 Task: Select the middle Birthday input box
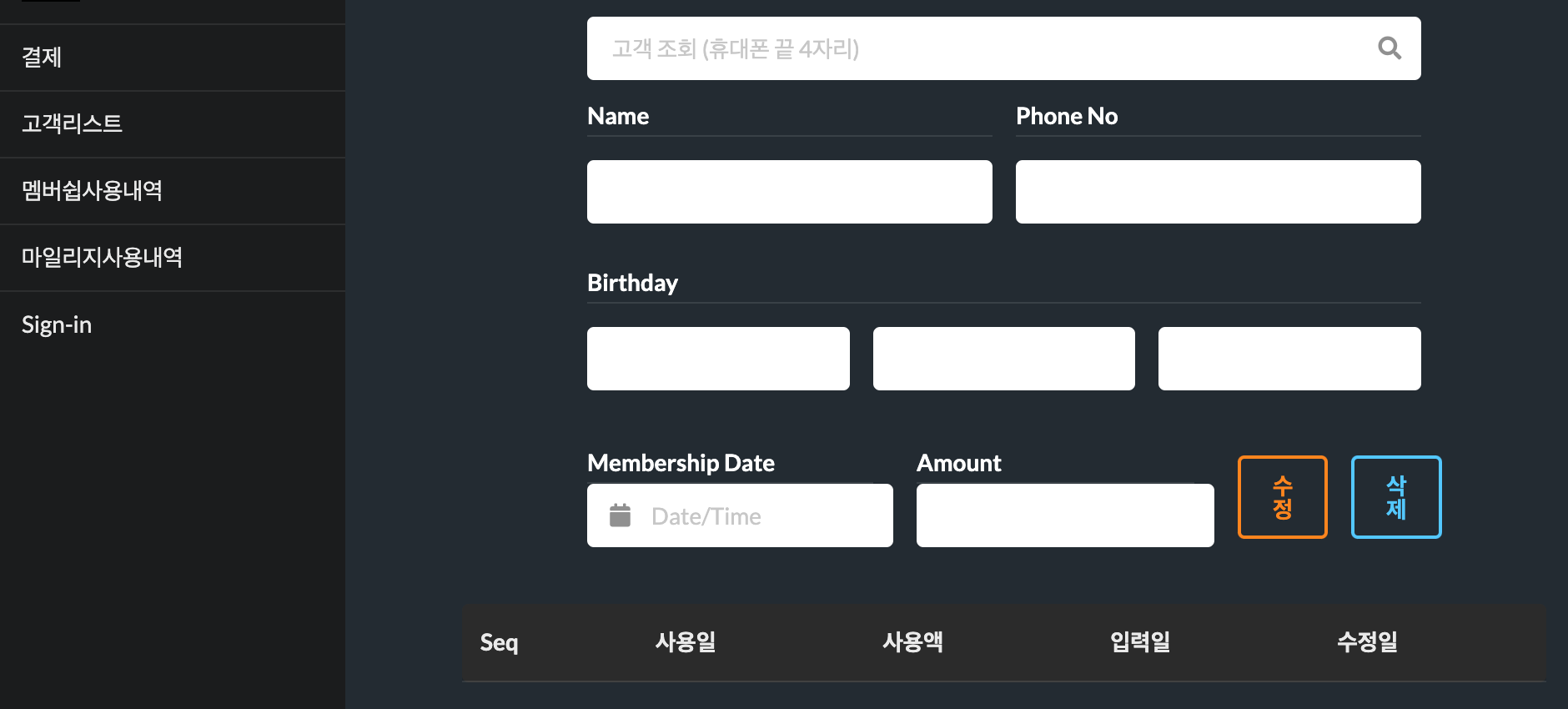tap(1004, 359)
